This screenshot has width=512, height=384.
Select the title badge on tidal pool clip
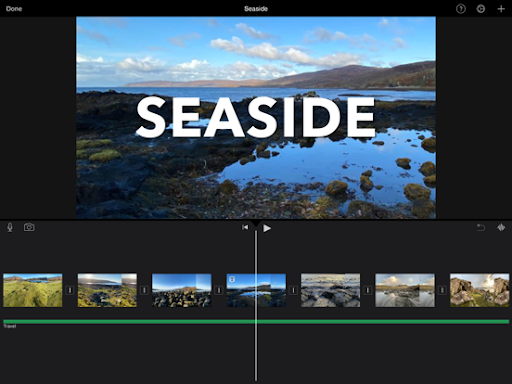point(232,279)
